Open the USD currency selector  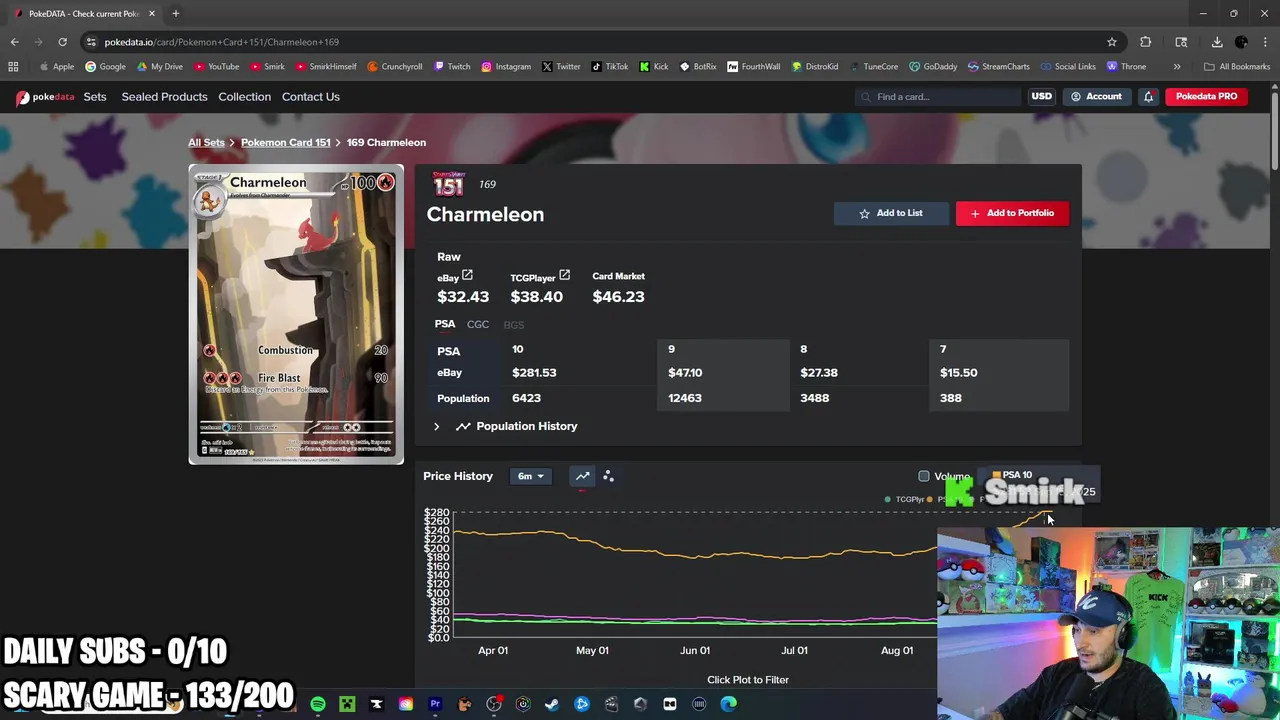pyautogui.click(x=1041, y=97)
